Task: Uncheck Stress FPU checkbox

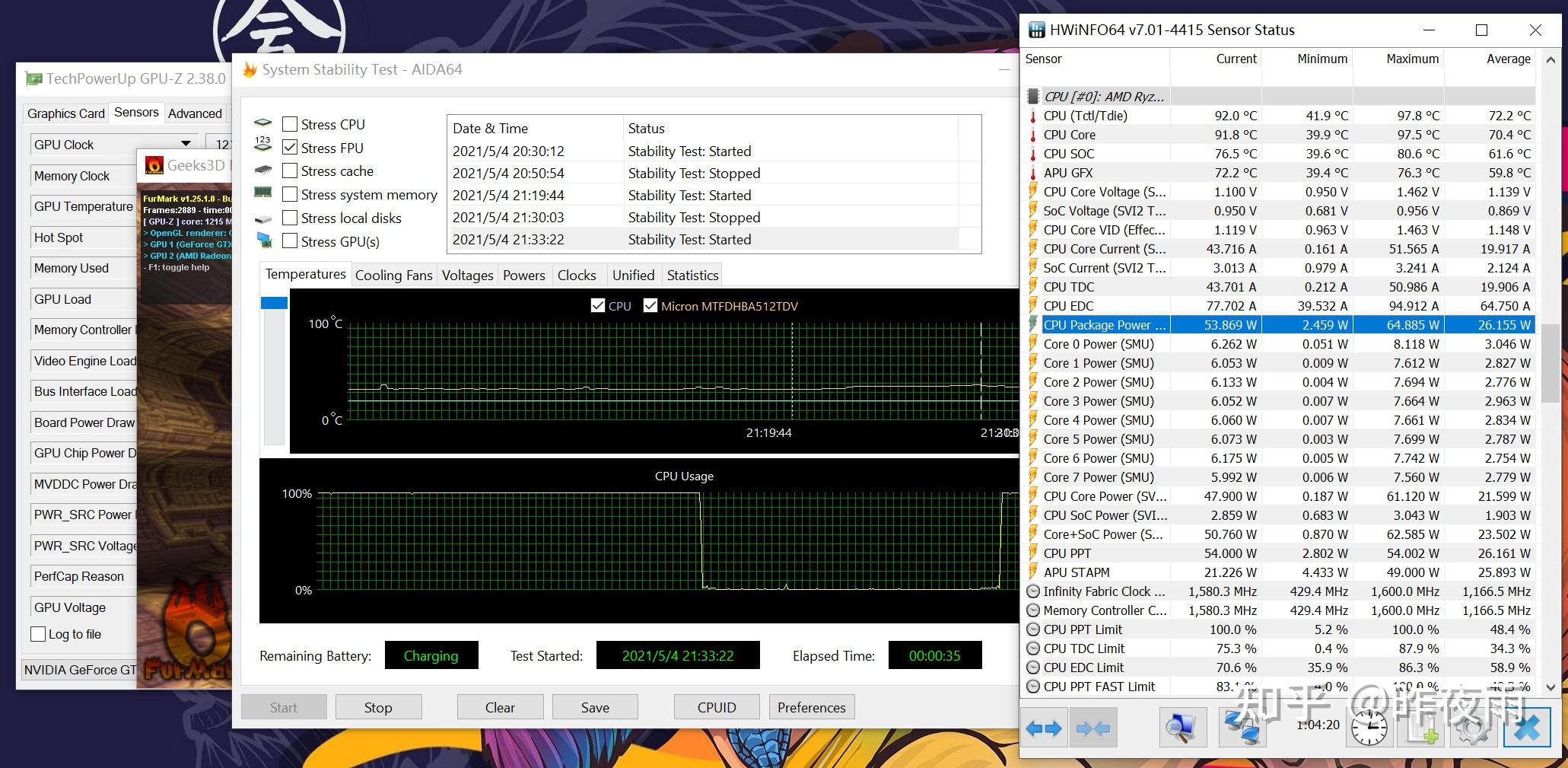Action: (x=290, y=148)
